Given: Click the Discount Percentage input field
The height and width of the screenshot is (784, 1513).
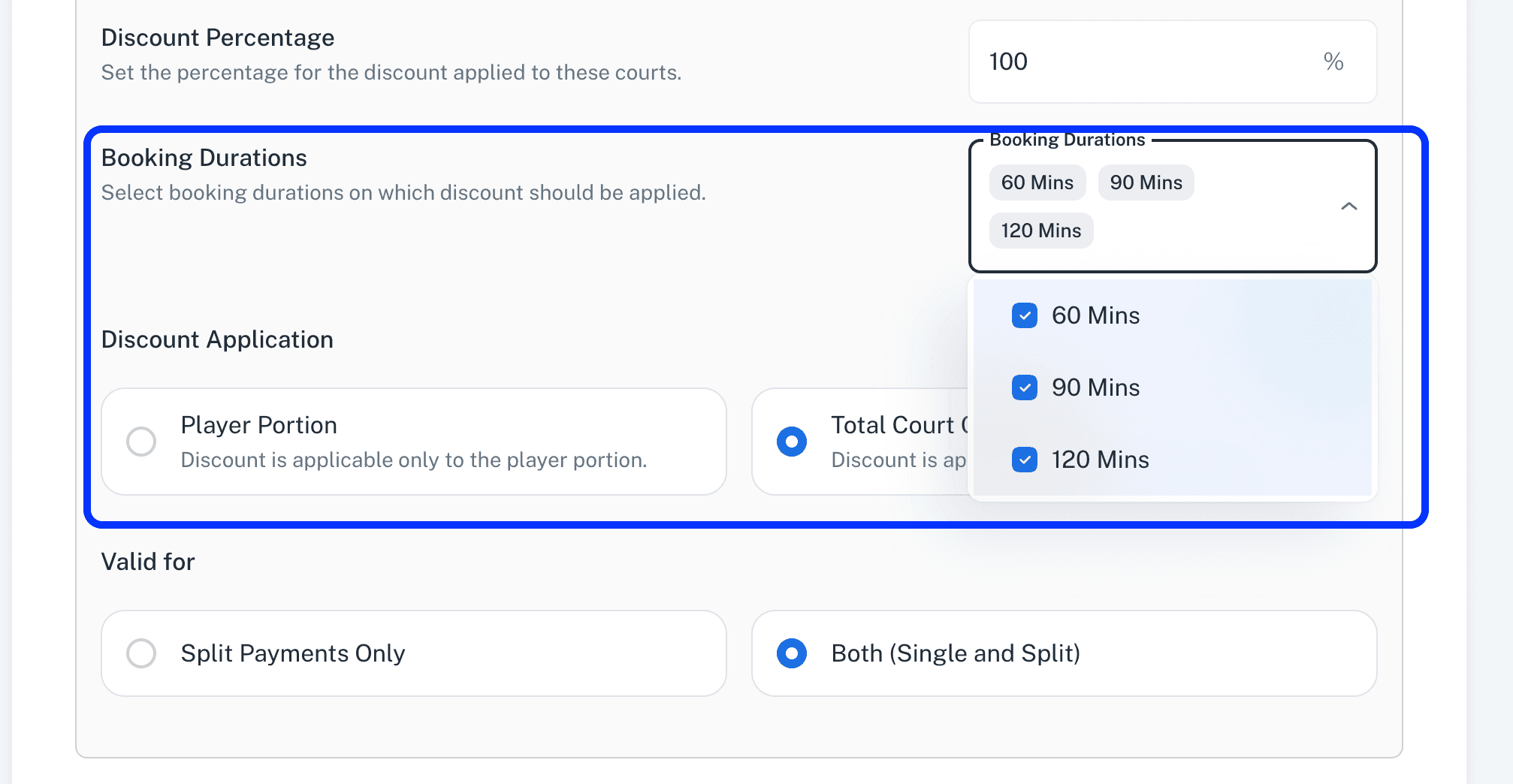Looking at the screenshot, I should pyautogui.click(x=1142, y=62).
